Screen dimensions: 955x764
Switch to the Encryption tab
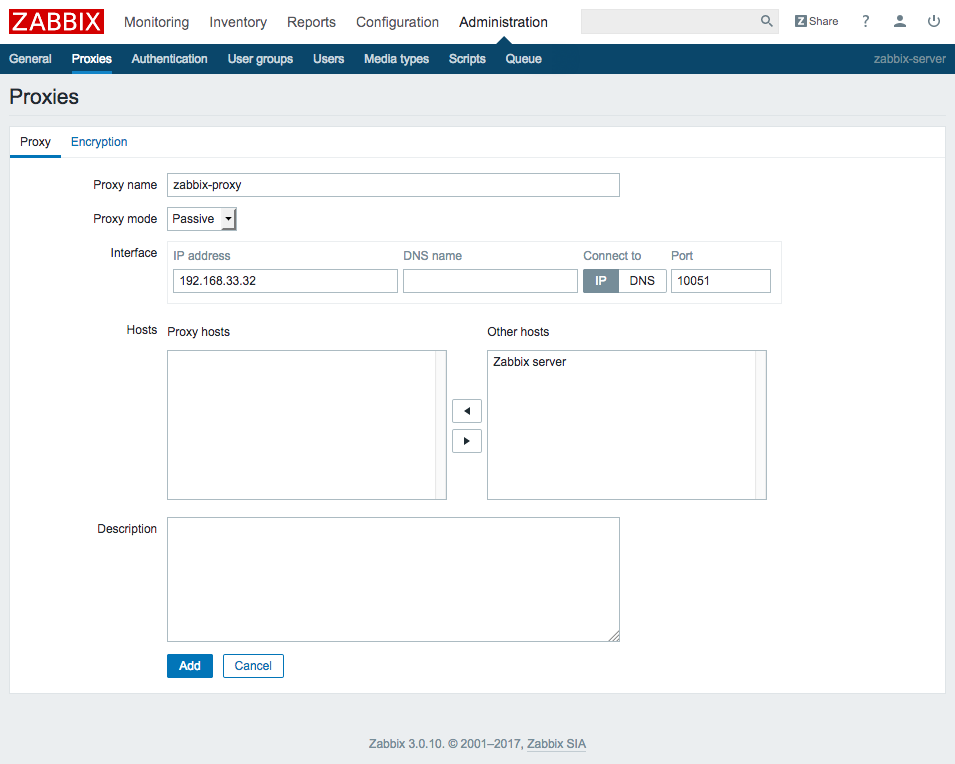pyautogui.click(x=99, y=142)
